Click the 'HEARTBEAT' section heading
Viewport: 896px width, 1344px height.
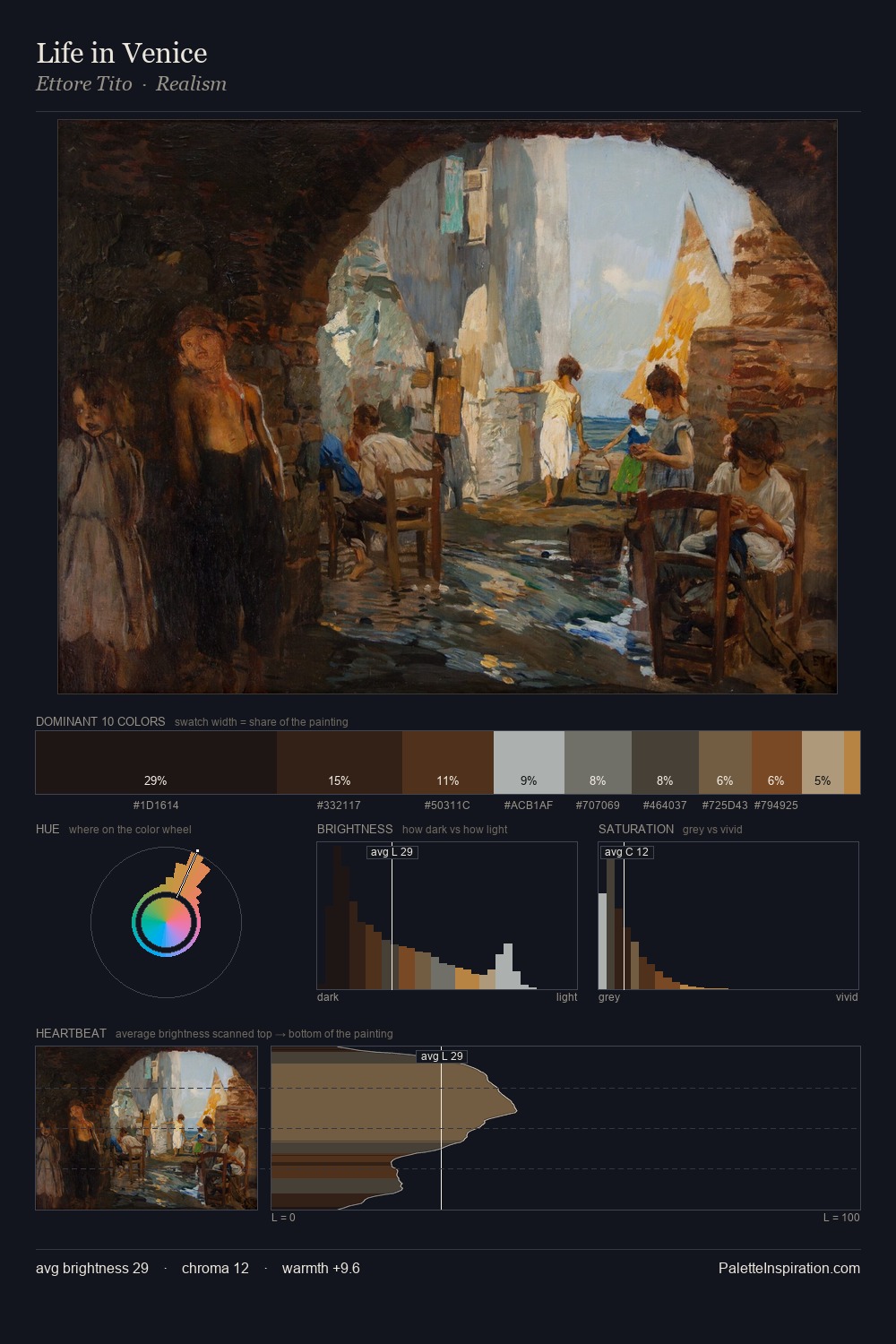(71, 1033)
